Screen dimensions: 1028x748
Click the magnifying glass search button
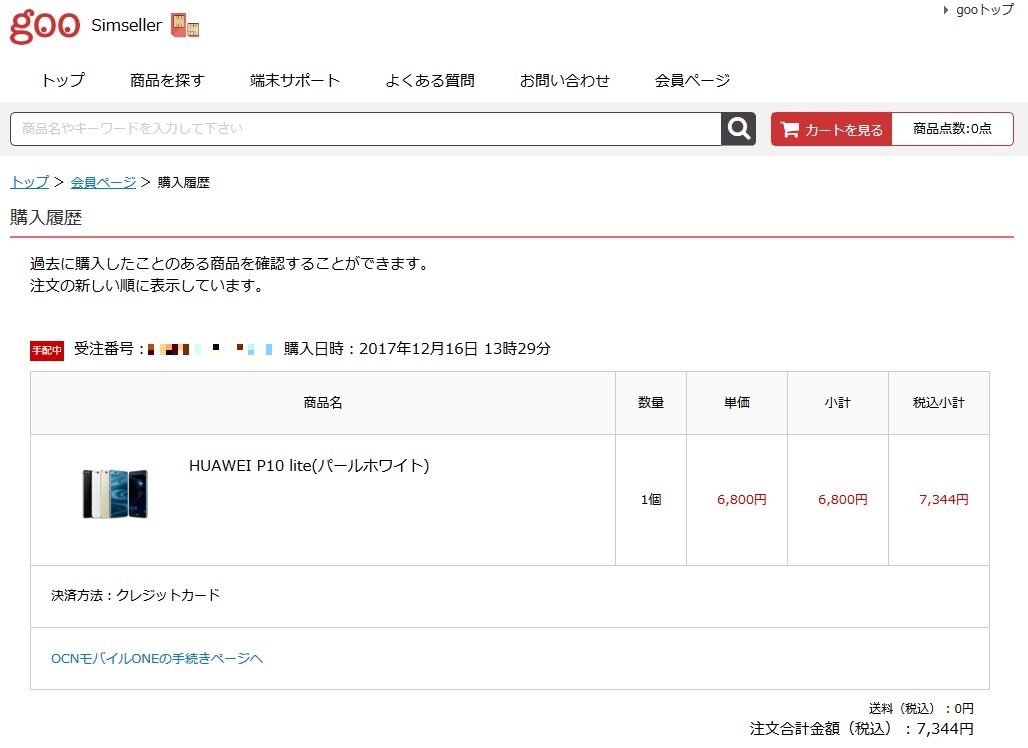click(x=738, y=128)
